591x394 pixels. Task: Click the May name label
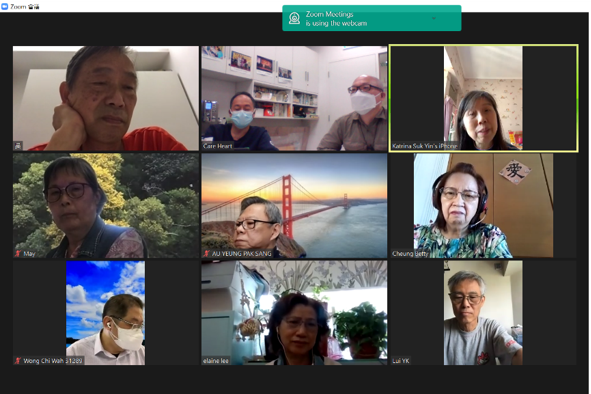[29, 254]
